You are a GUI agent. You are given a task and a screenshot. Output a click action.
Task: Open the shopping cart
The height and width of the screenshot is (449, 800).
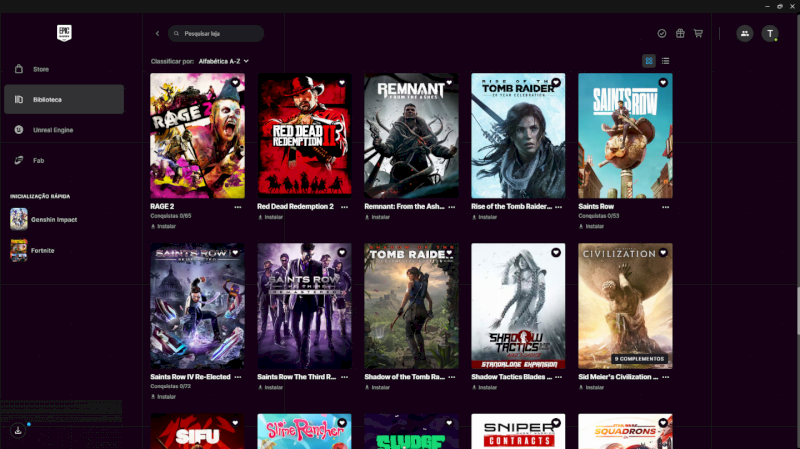point(698,33)
